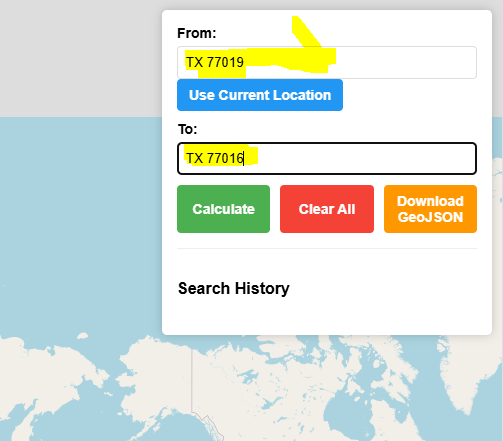Click the divider line below the action buttons
The height and width of the screenshot is (441, 503).
click(x=327, y=248)
